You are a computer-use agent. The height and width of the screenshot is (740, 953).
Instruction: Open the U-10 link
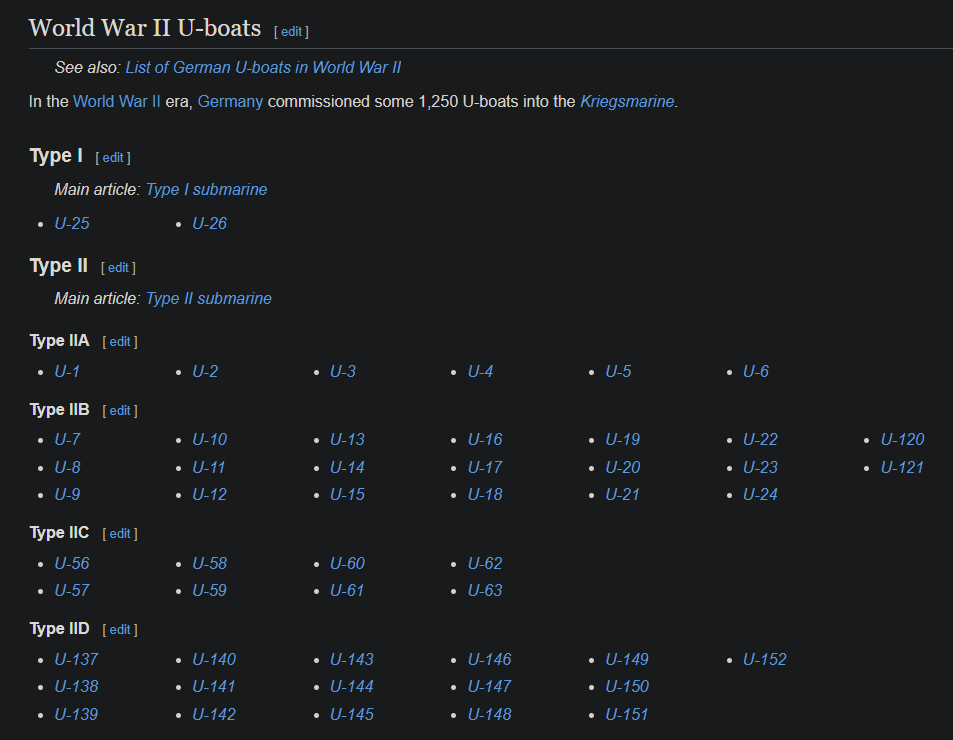pos(210,440)
